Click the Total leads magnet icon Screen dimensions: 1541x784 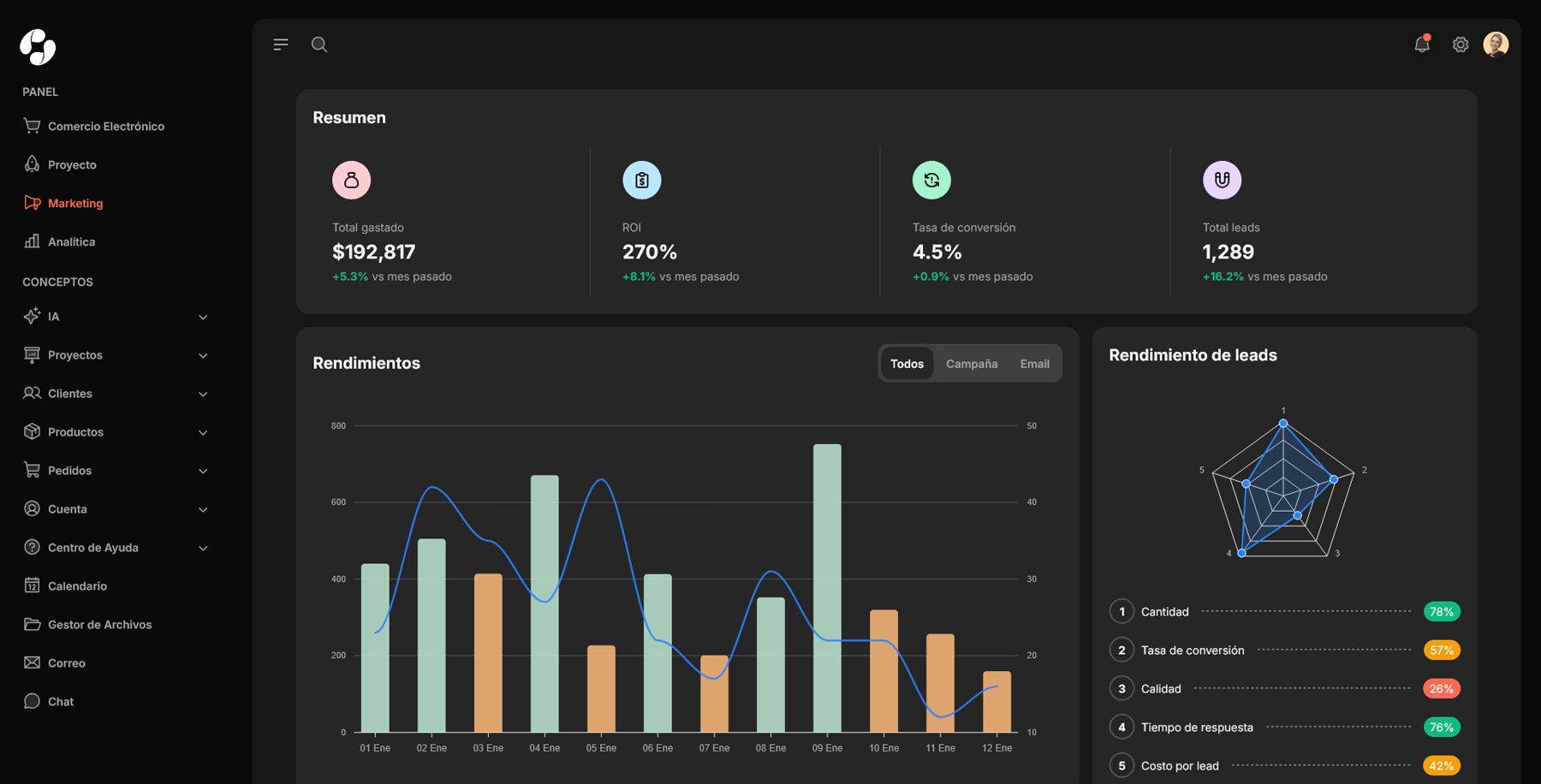click(x=1222, y=181)
